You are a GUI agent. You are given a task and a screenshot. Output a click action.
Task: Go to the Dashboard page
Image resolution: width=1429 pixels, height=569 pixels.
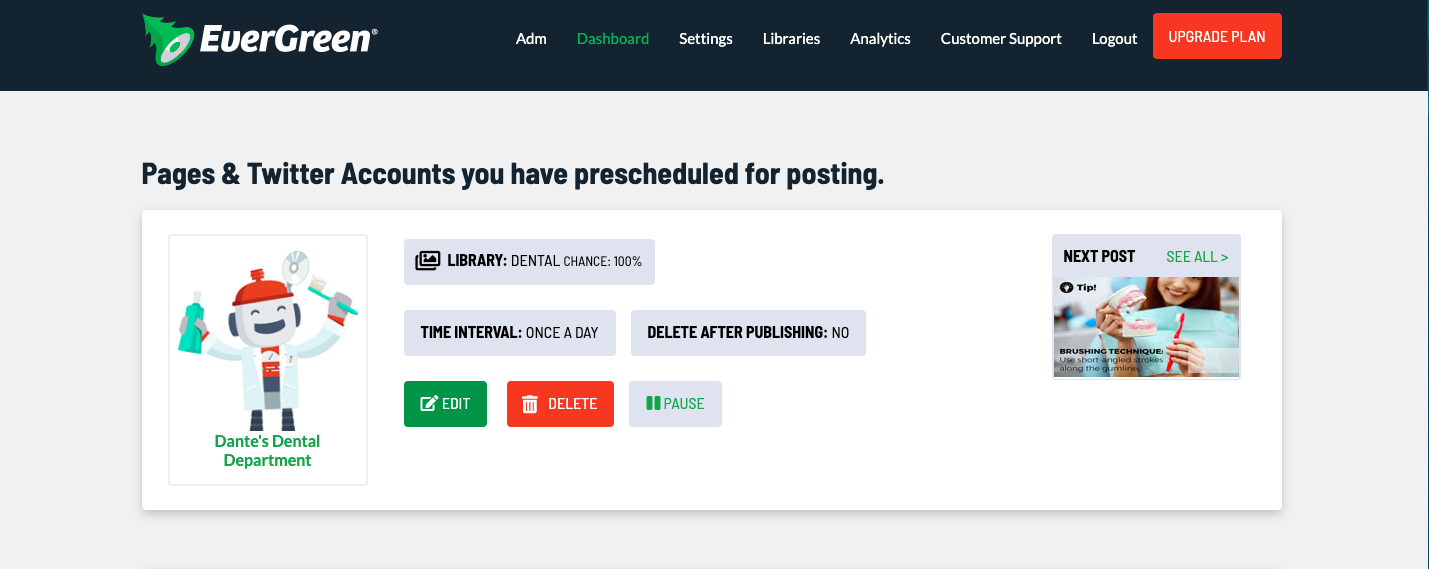point(613,39)
